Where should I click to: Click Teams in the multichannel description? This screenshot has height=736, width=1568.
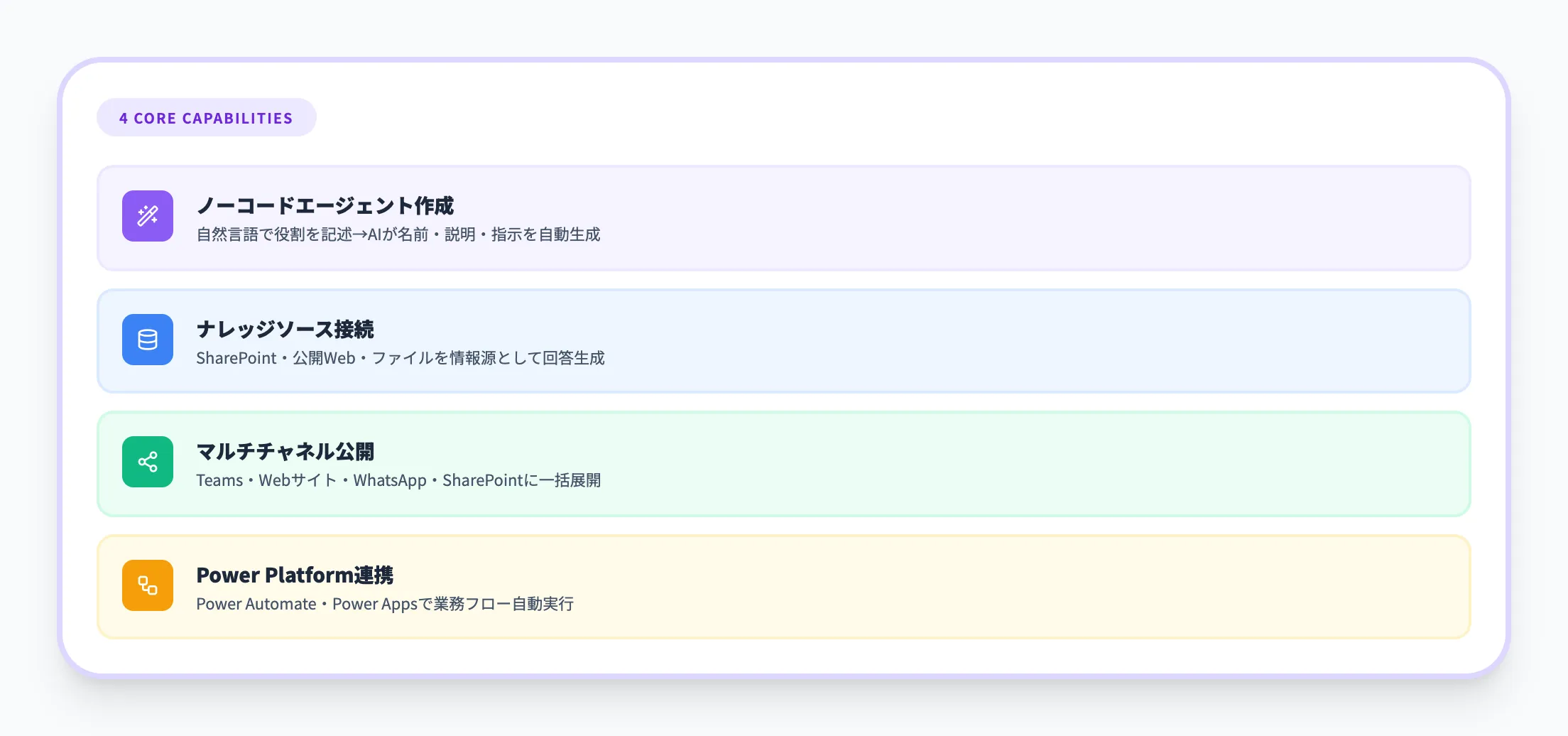(x=219, y=480)
